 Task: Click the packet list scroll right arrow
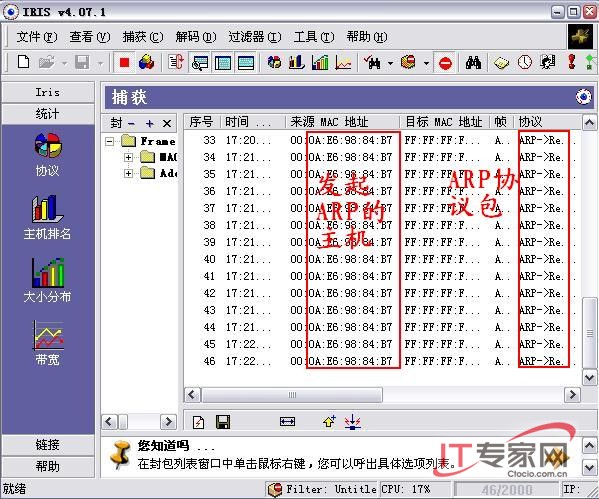572,395
